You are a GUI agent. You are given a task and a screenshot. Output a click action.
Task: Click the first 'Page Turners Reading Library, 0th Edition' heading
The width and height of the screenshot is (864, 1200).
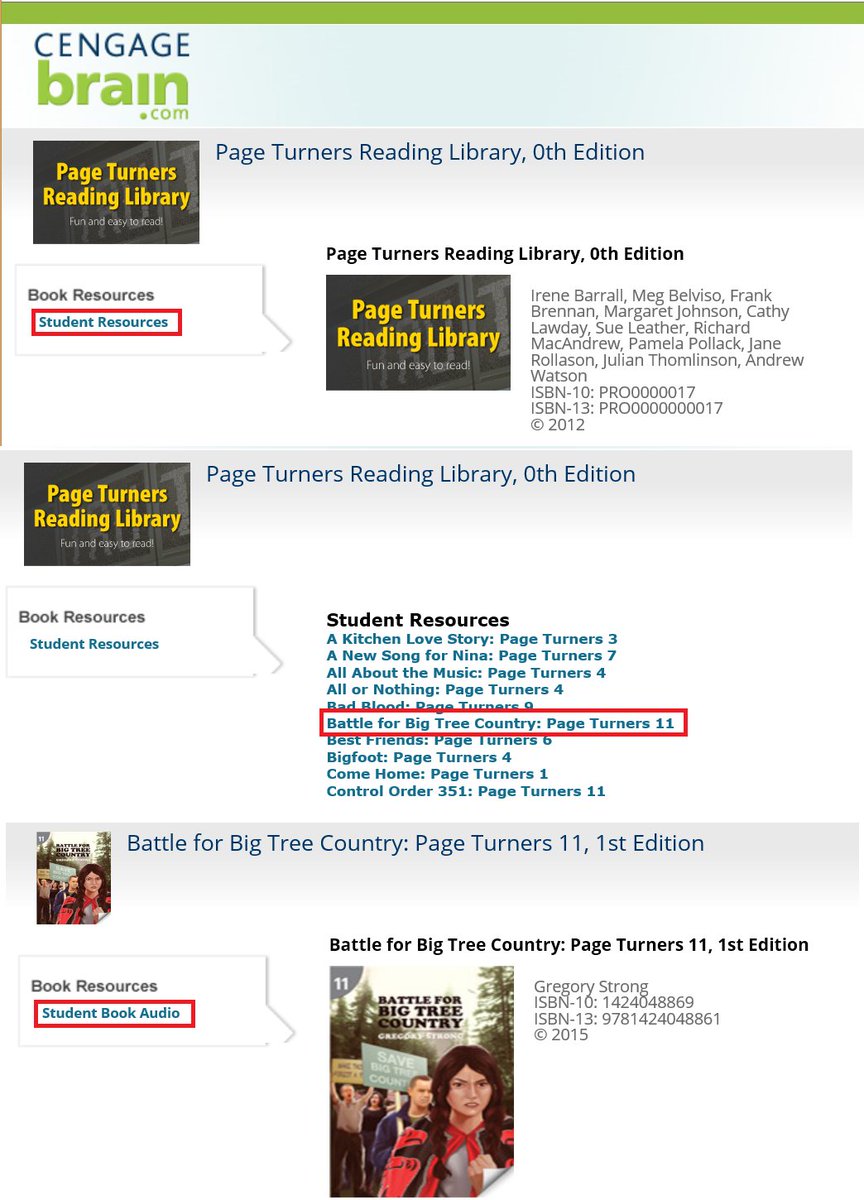pyautogui.click(x=430, y=152)
